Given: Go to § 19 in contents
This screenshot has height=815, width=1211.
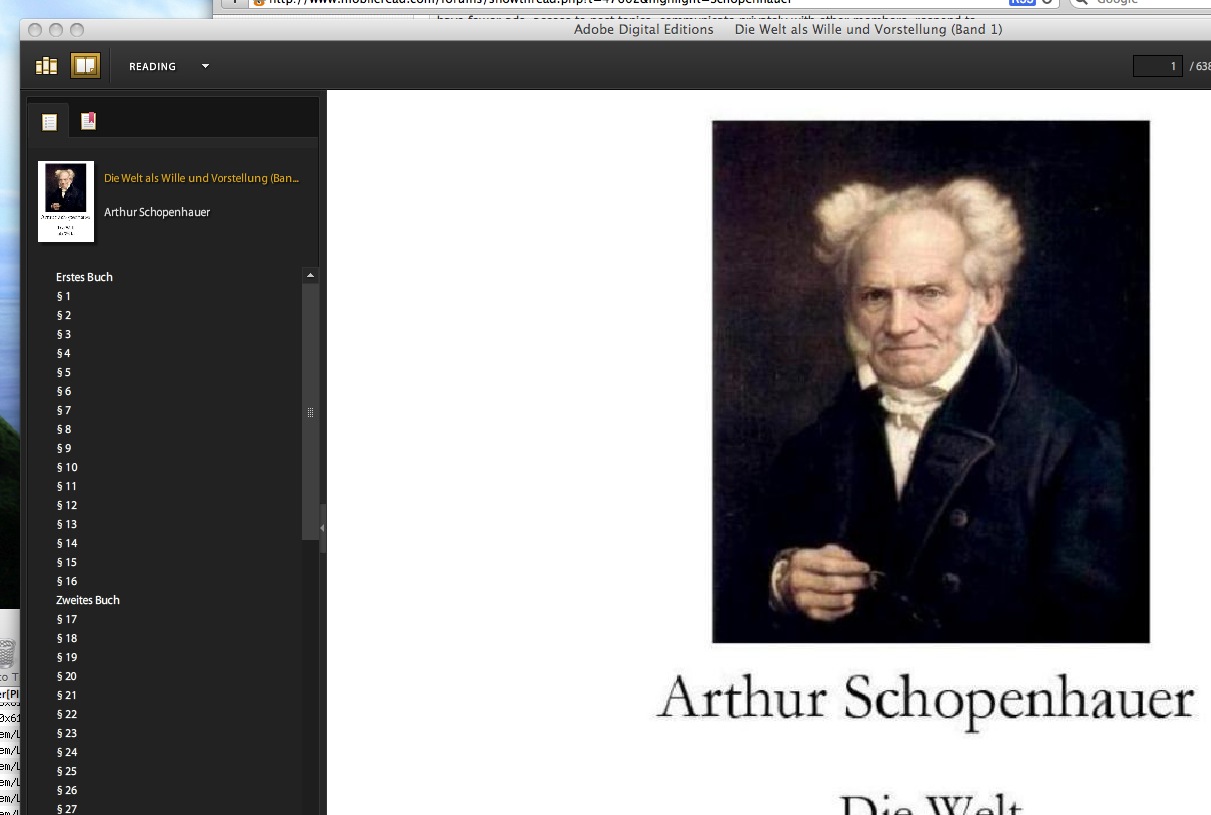Looking at the screenshot, I should (67, 657).
